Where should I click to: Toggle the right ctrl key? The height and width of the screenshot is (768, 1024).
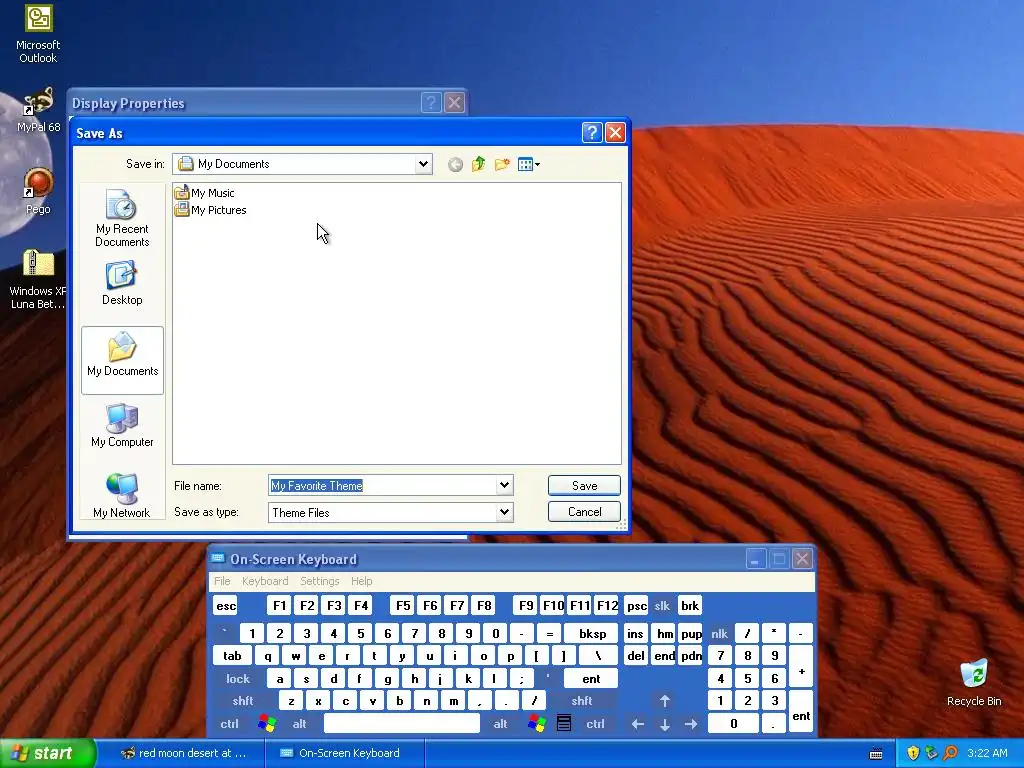[x=595, y=724]
